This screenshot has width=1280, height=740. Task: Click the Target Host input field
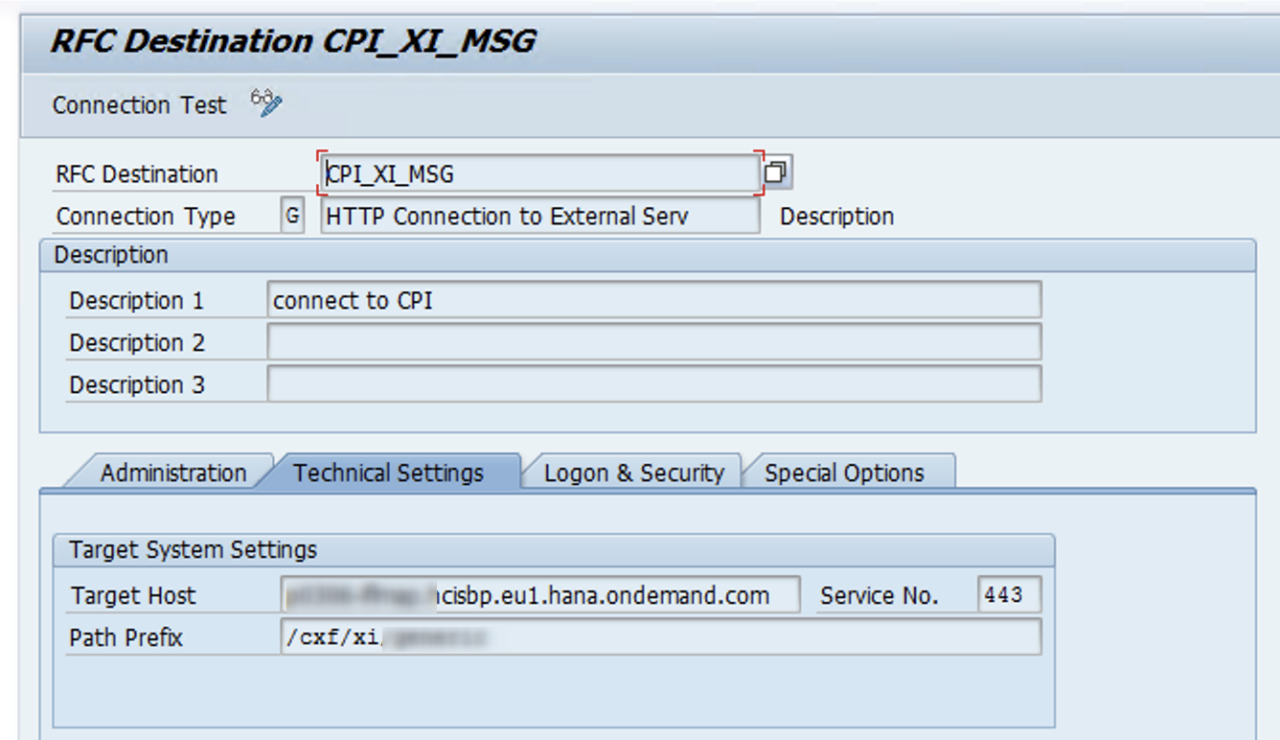click(x=541, y=595)
